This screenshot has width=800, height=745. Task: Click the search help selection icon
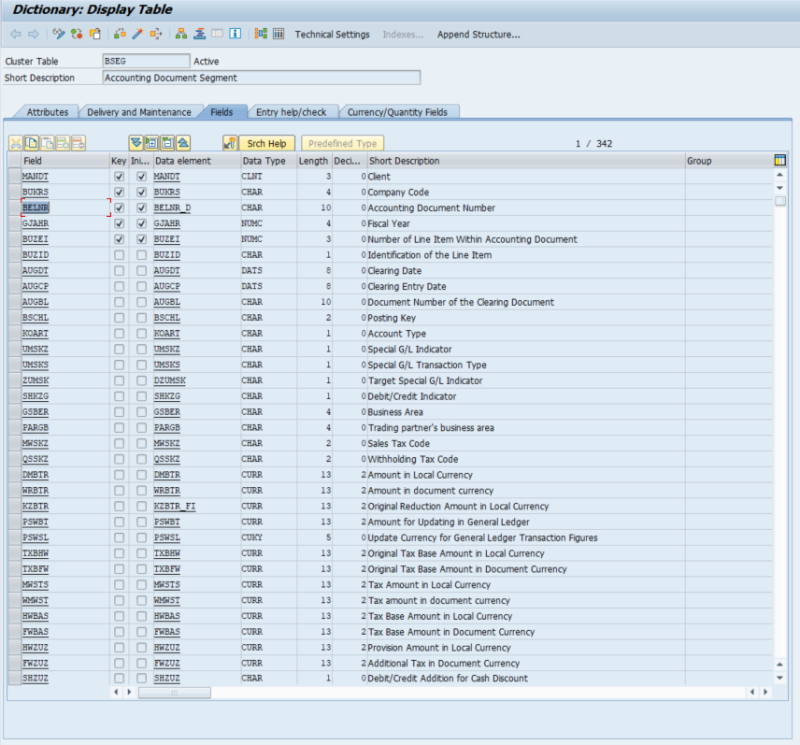tap(228, 141)
